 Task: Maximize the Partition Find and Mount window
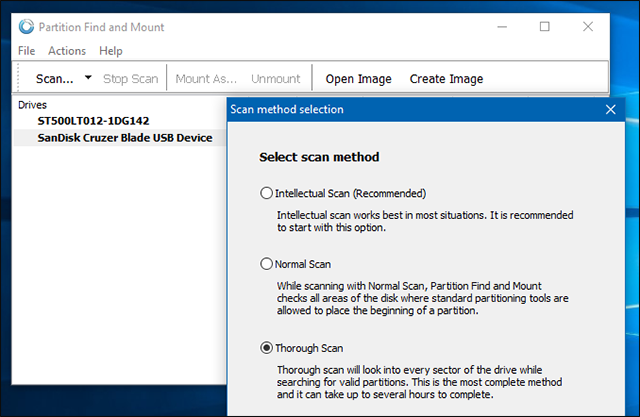(x=544, y=27)
